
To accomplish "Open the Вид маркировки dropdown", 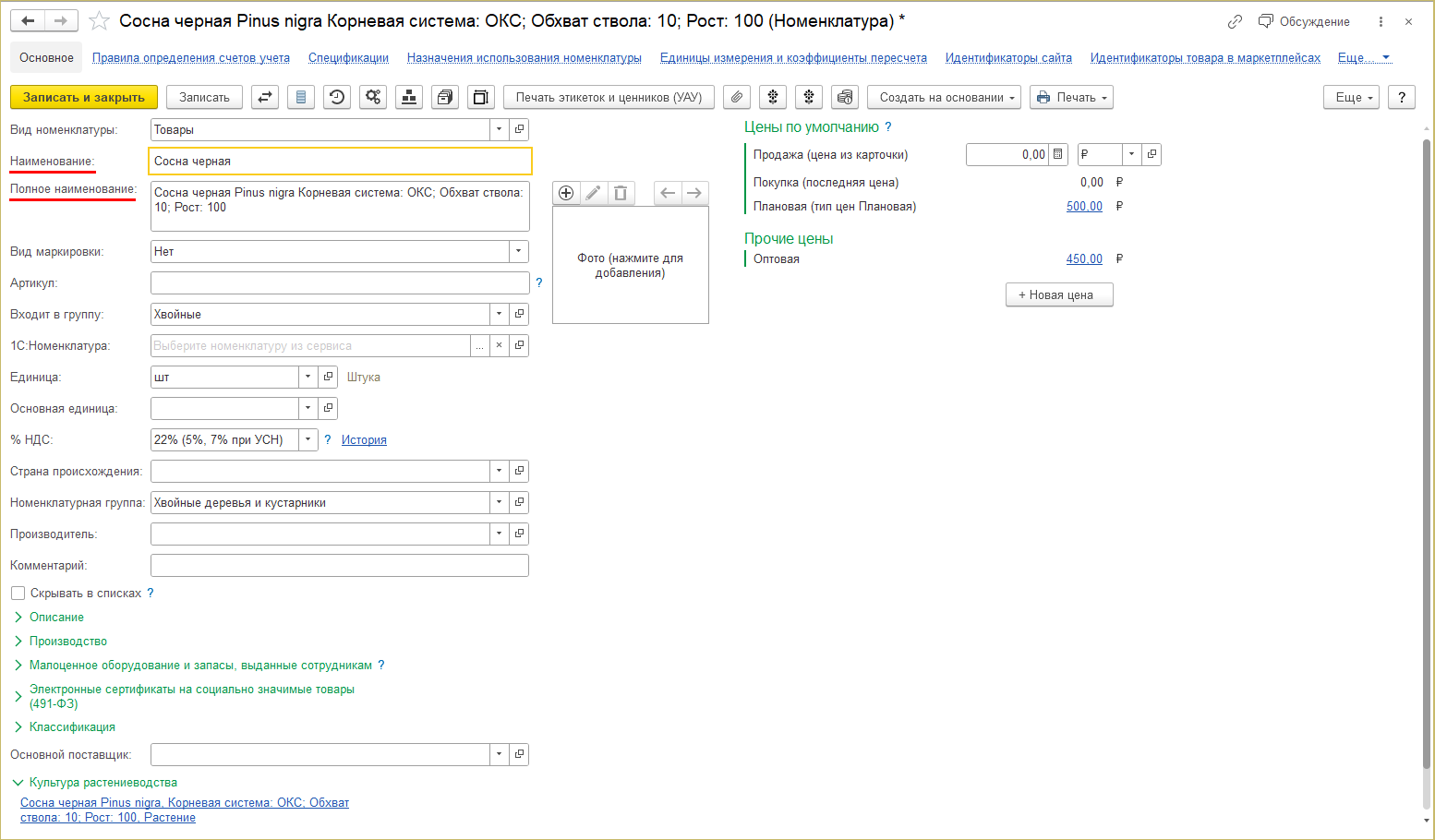I will [x=518, y=252].
